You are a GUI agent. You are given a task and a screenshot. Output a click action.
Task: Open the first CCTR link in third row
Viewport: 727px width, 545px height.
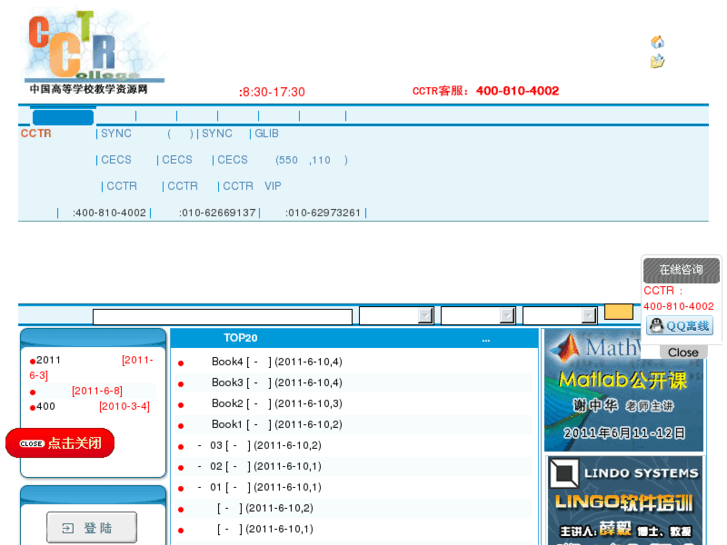pos(121,186)
